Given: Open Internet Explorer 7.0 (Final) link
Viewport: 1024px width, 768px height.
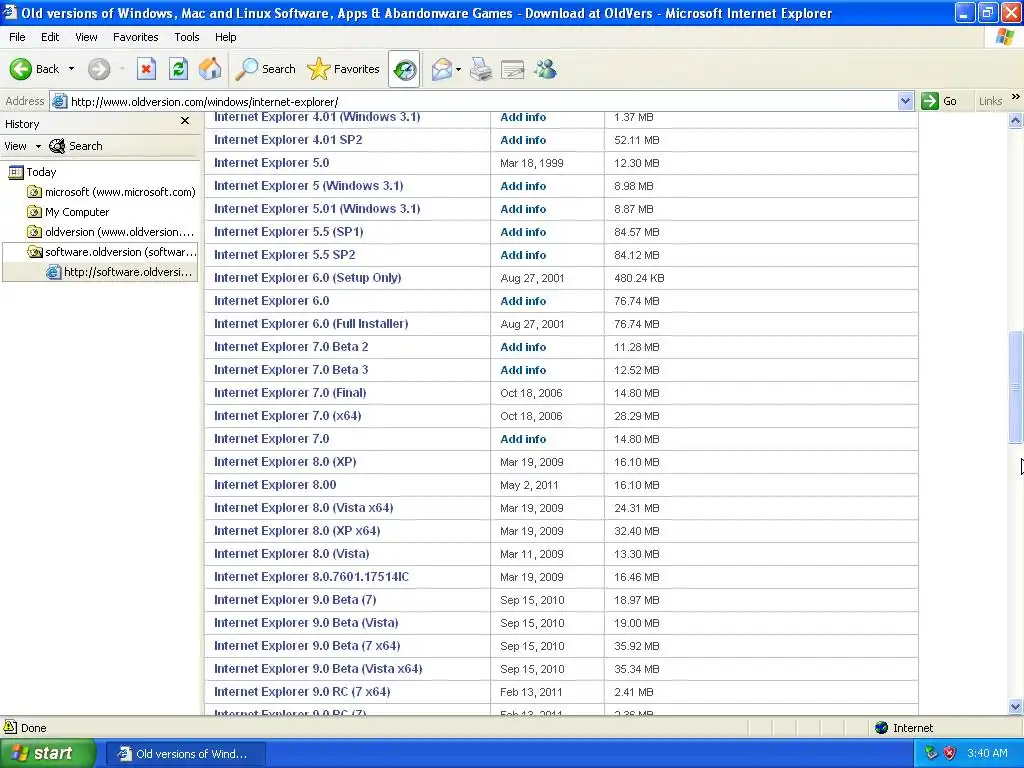Looking at the screenshot, I should pos(290,393).
